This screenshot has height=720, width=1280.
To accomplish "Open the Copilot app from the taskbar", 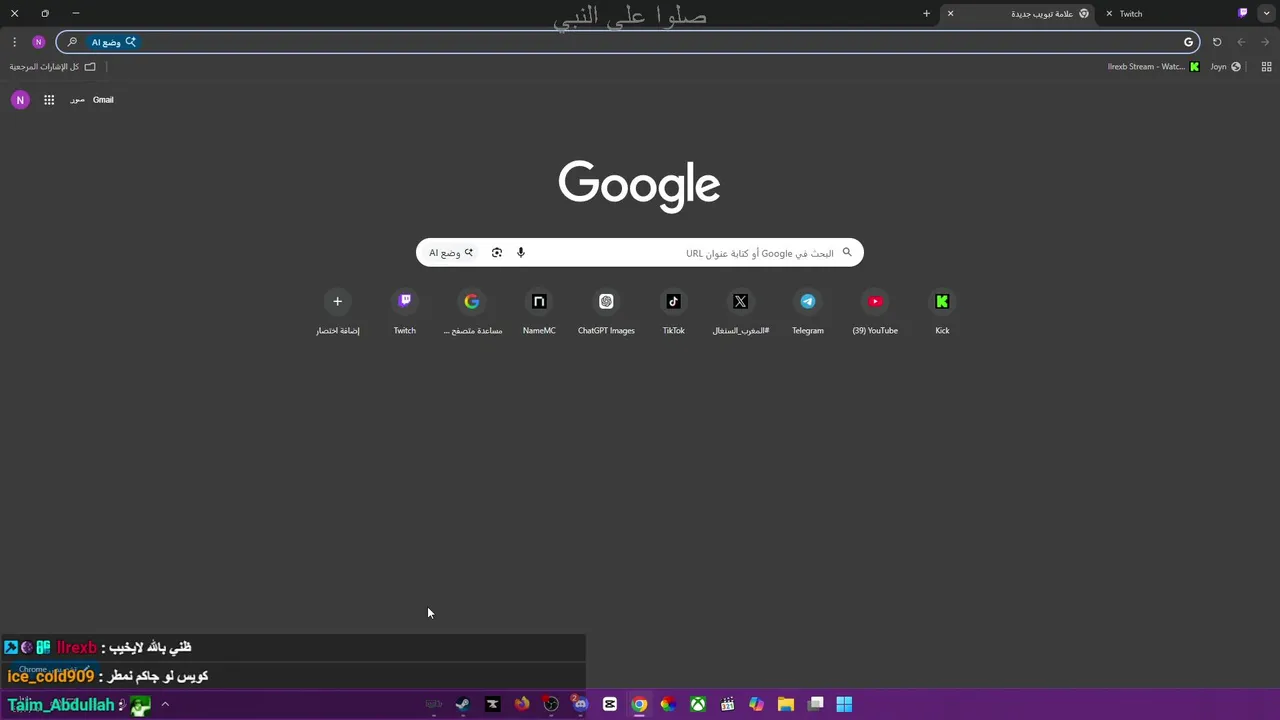I will click(x=757, y=704).
